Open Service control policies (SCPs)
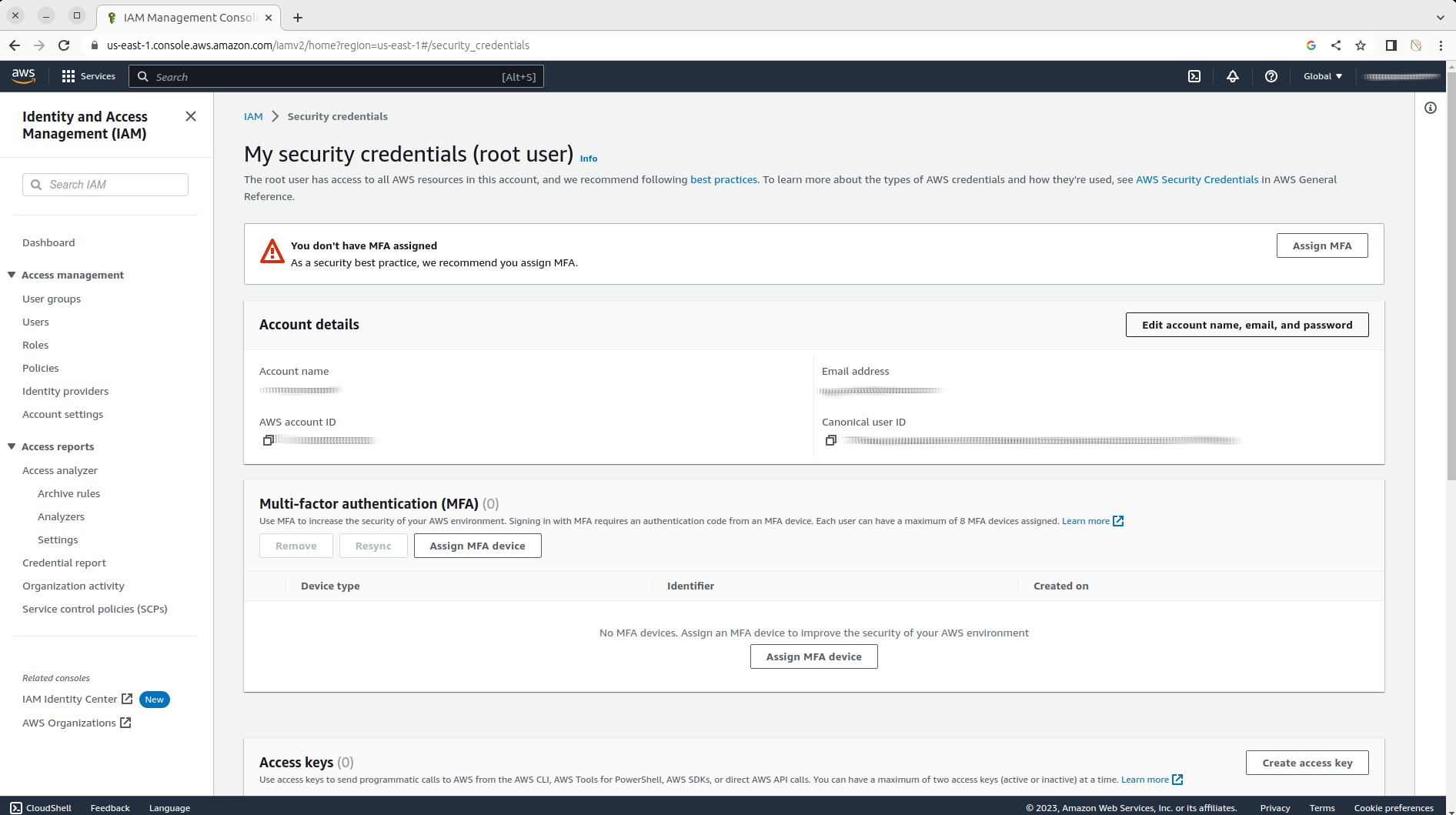The image size is (1456, 815). click(x=95, y=609)
